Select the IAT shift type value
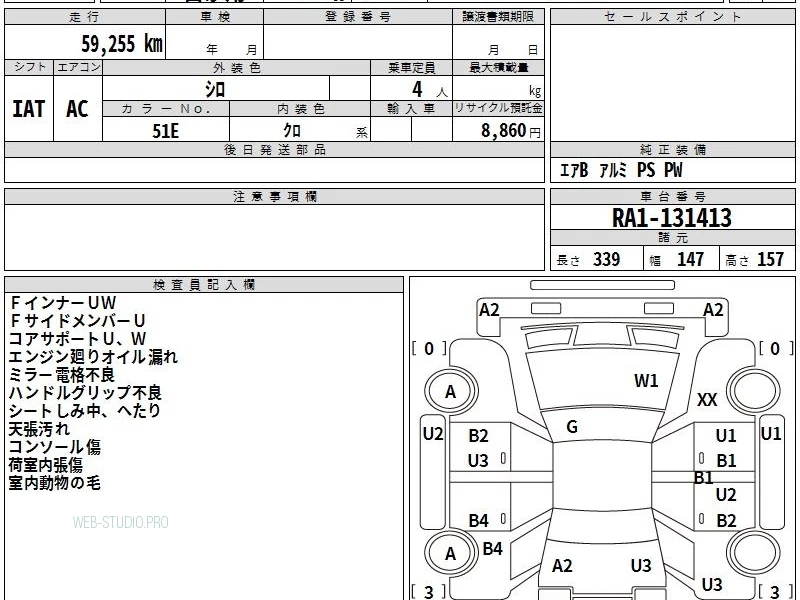The width and height of the screenshot is (800, 600). pyautogui.click(x=29, y=109)
